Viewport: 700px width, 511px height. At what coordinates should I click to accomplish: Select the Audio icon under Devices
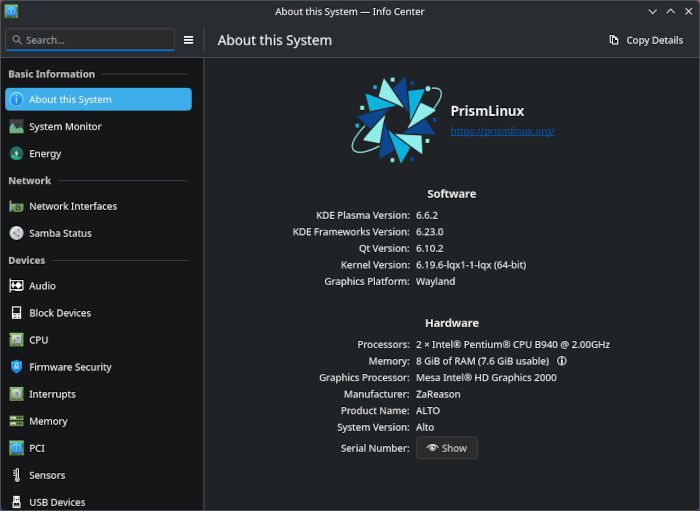click(x=17, y=286)
